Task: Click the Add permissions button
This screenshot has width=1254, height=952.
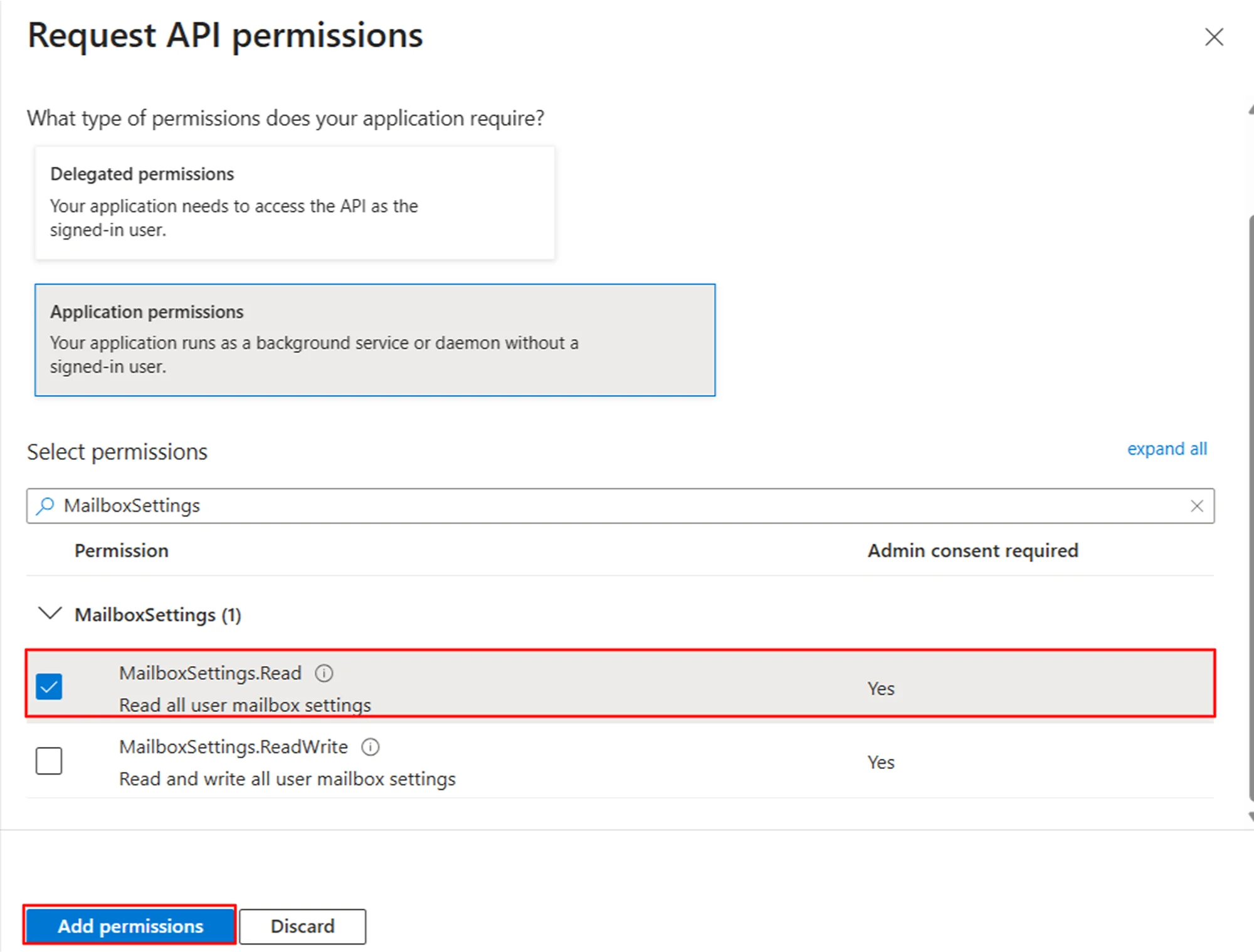Action: 130,926
